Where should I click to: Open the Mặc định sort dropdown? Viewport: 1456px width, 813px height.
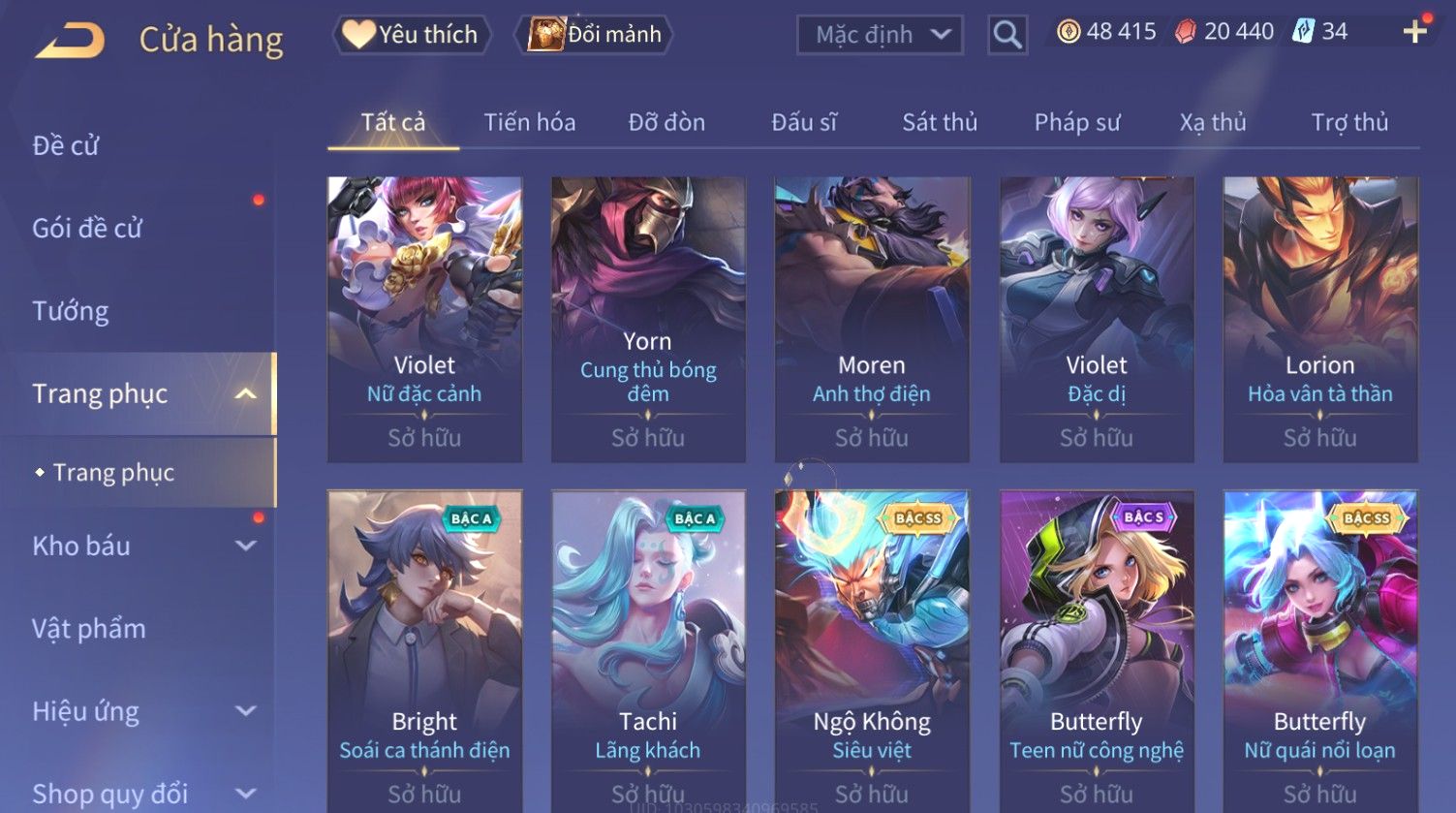click(880, 35)
